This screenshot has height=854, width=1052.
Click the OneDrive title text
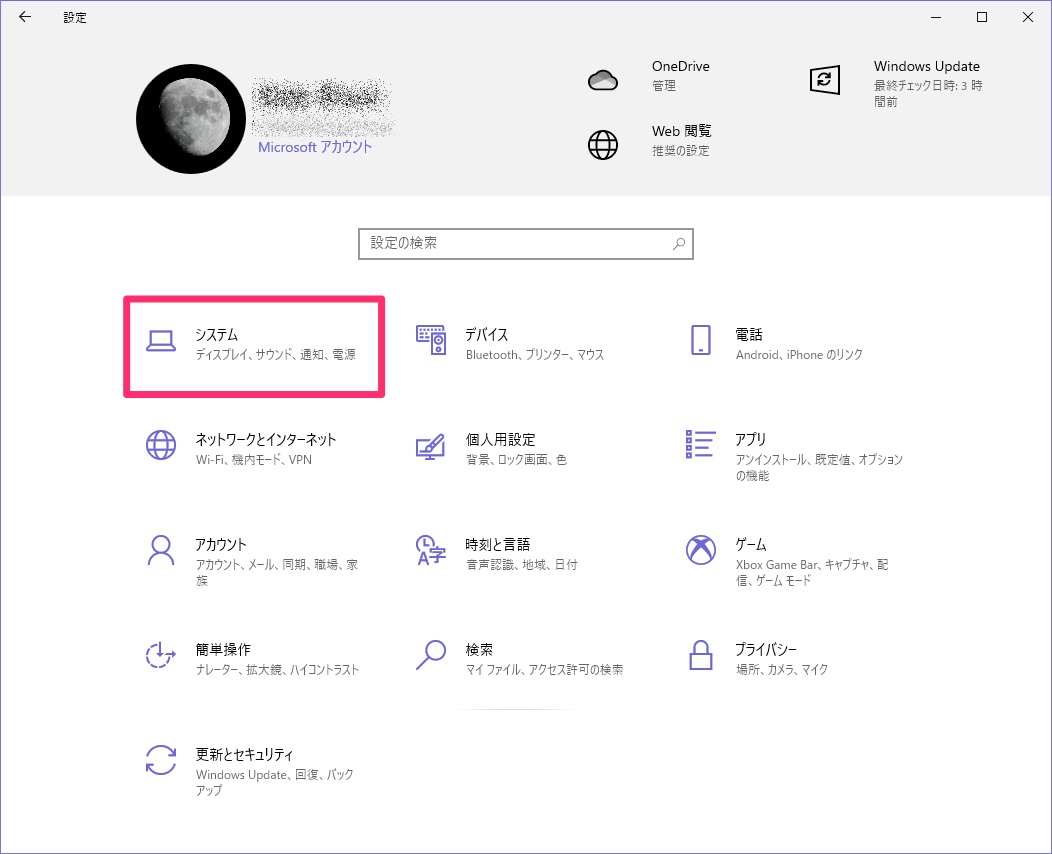(x=680, y=66)
